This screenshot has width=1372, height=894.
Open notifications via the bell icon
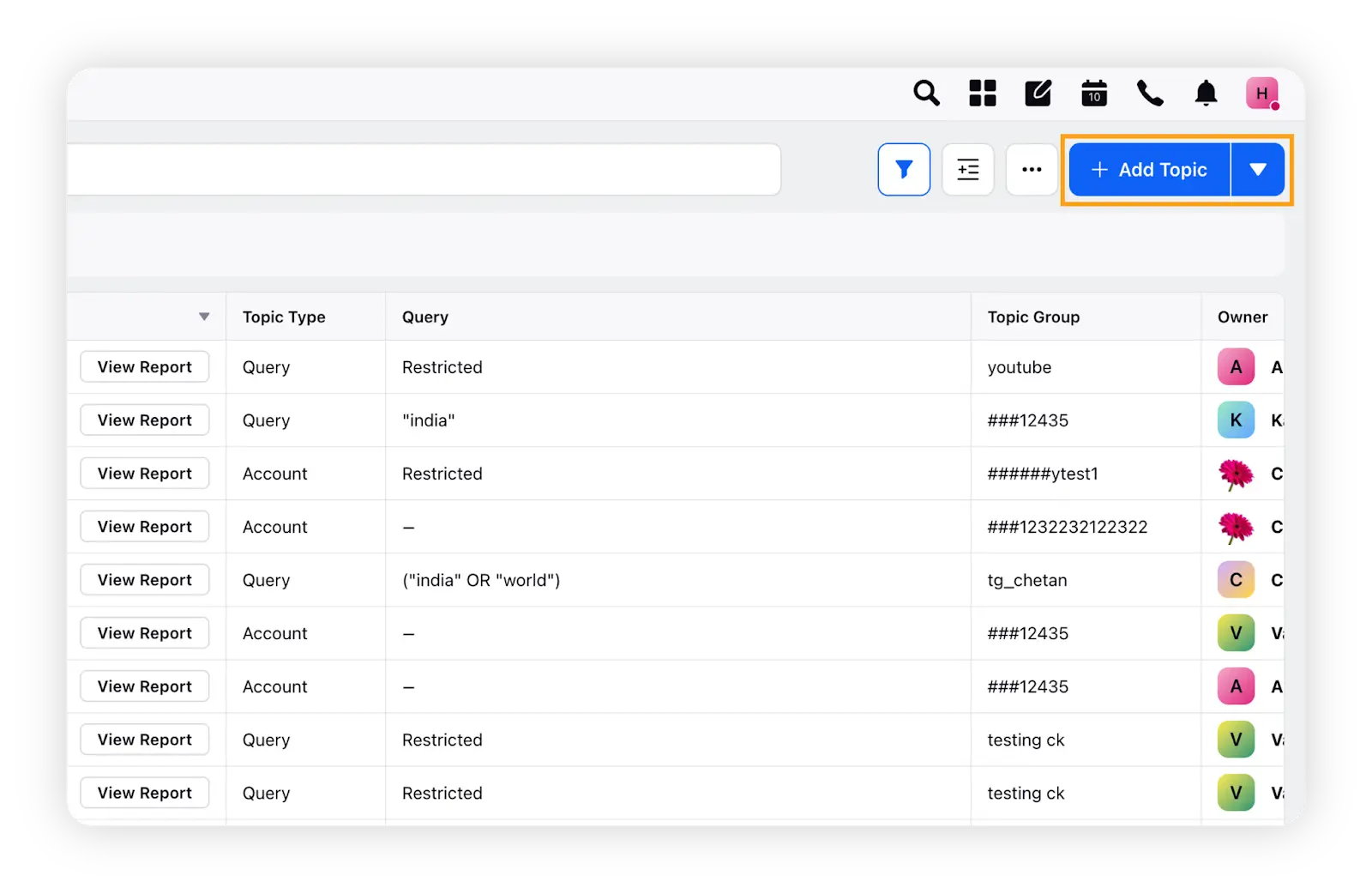point(1205,93)
